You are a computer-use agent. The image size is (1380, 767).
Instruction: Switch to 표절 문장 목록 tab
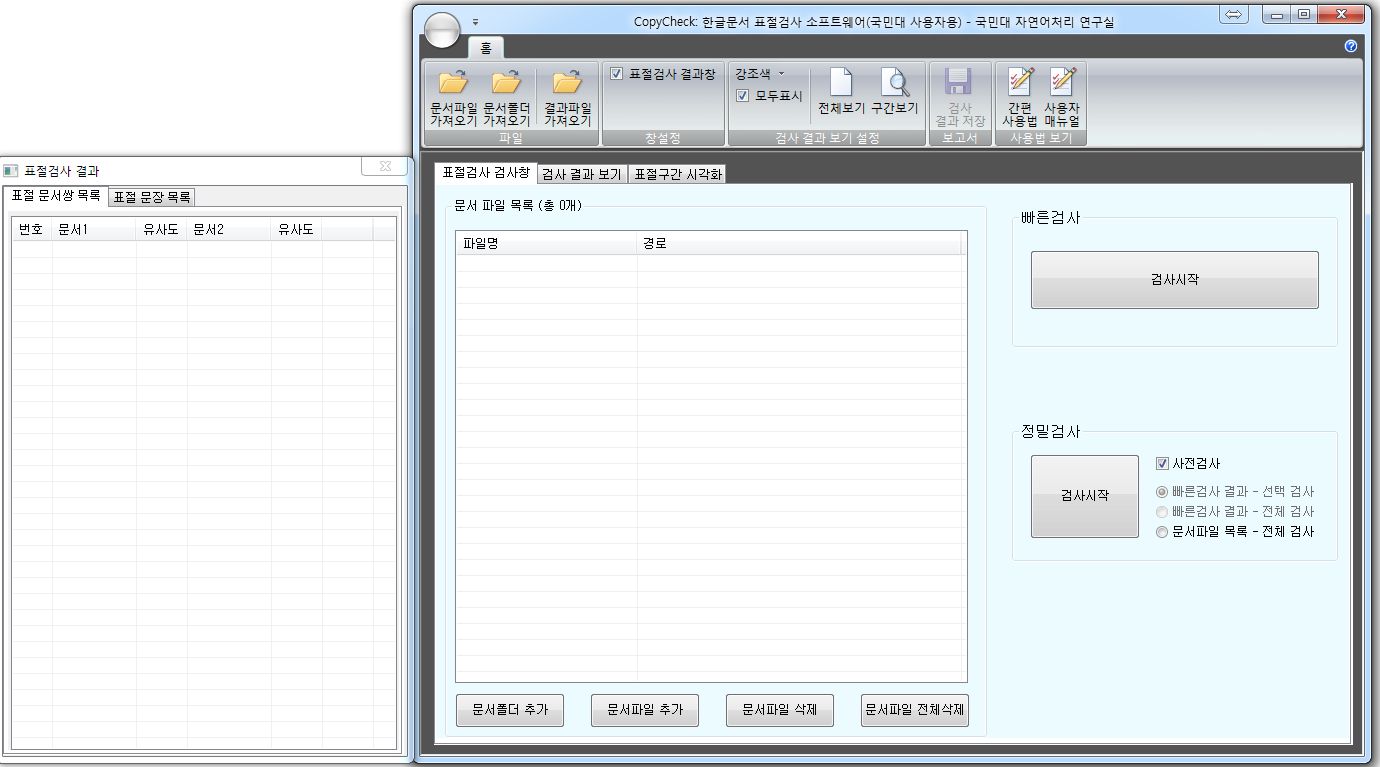[x=152, y=197]
